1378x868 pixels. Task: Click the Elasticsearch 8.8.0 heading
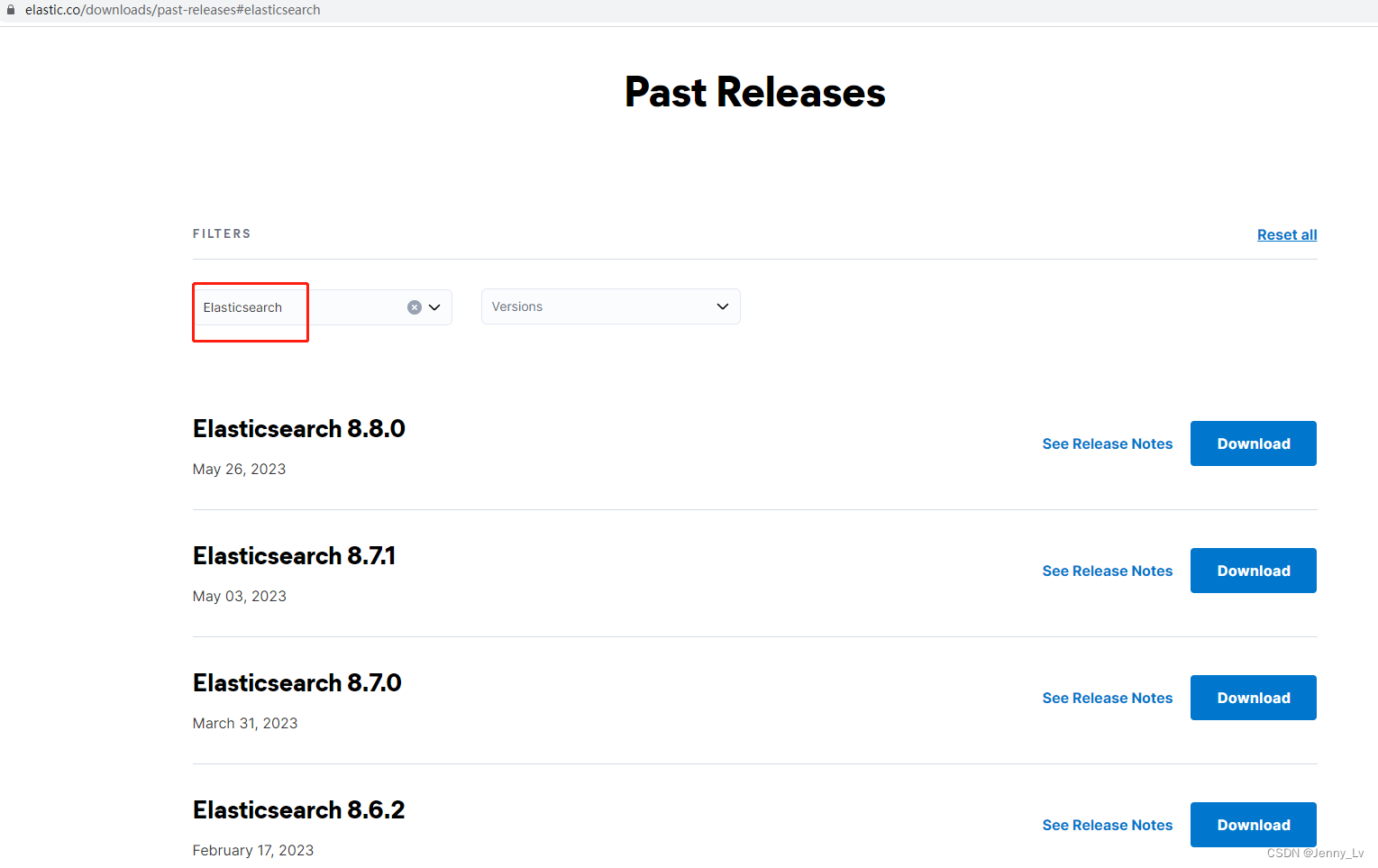tap(299, 429)
